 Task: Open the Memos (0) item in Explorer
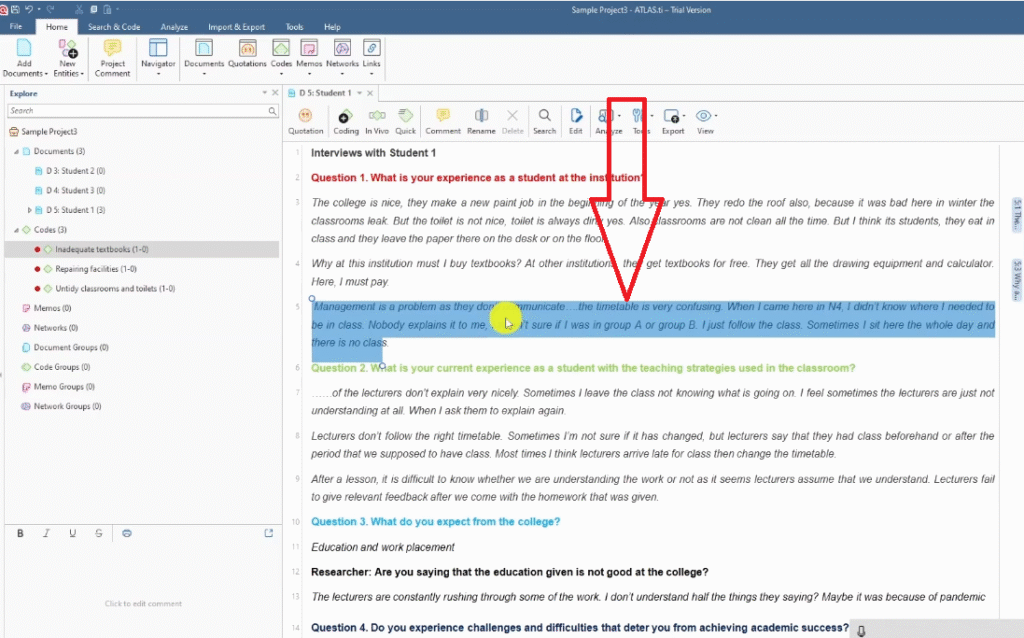[x=53, y=308]
